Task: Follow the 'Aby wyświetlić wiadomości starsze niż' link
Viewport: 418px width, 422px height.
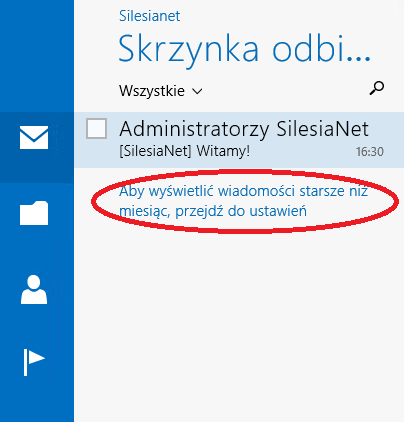Action: [243, 191]
